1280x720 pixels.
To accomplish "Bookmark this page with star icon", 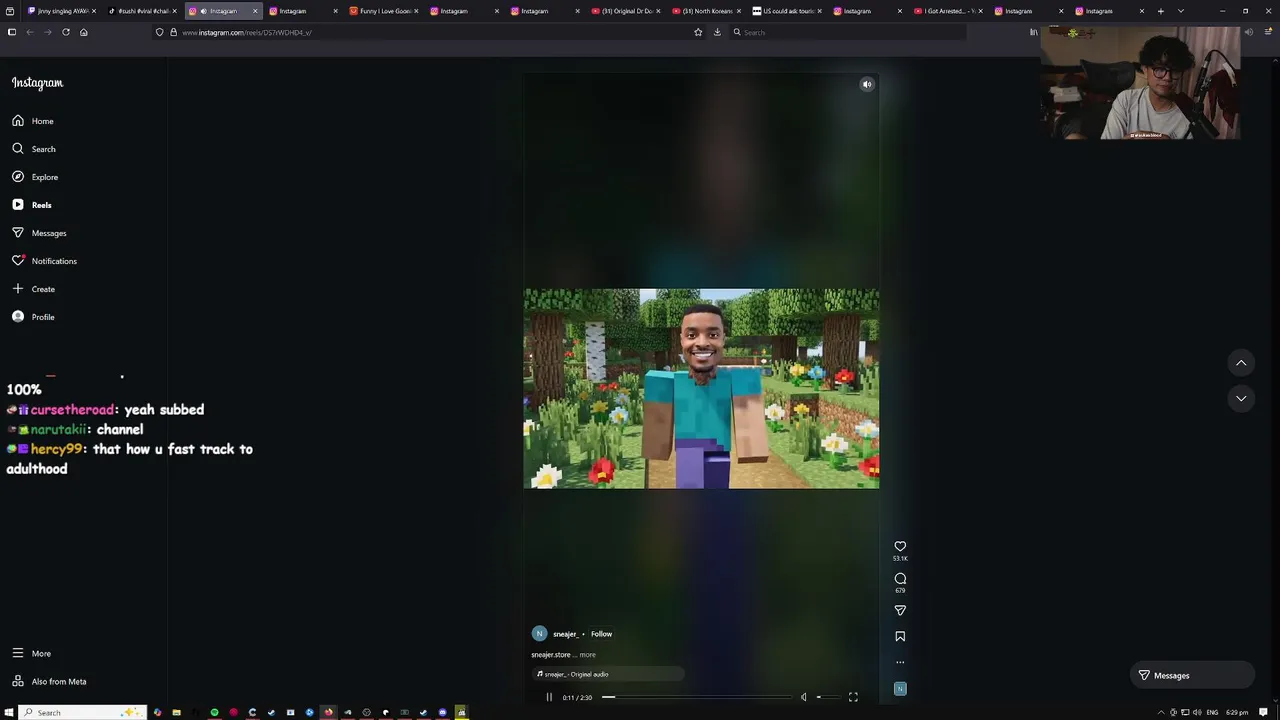I will point(698,32).
